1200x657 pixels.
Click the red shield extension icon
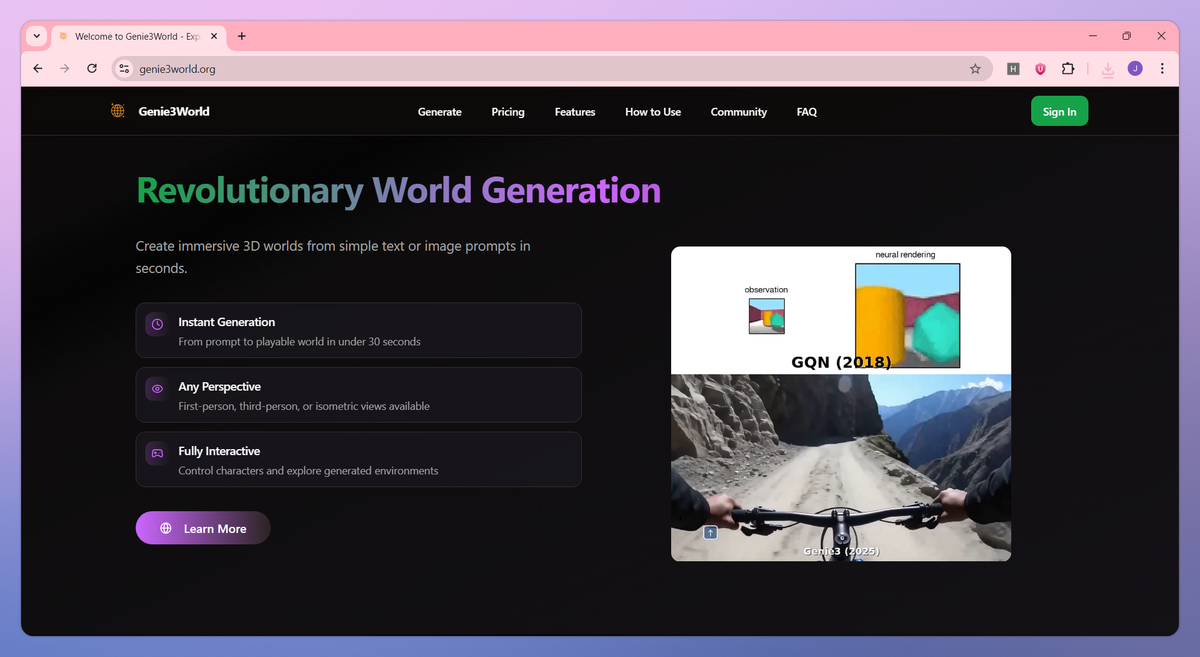point(1040,69)
